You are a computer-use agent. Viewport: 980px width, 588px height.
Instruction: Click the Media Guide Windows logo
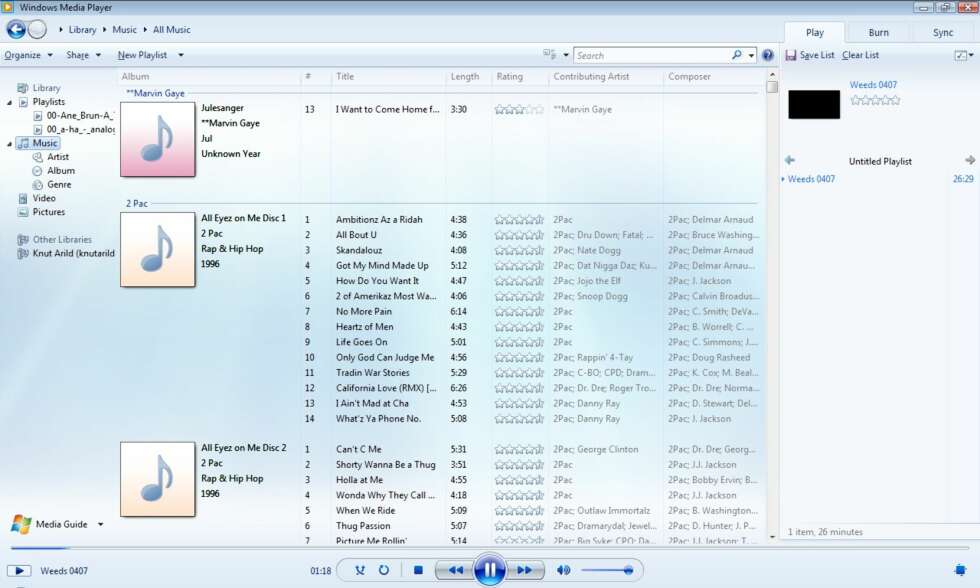(21, 524)
